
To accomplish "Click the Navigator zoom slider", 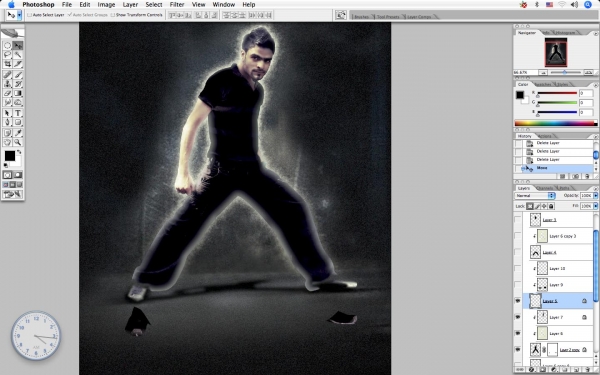I will [x=566, y=72].
